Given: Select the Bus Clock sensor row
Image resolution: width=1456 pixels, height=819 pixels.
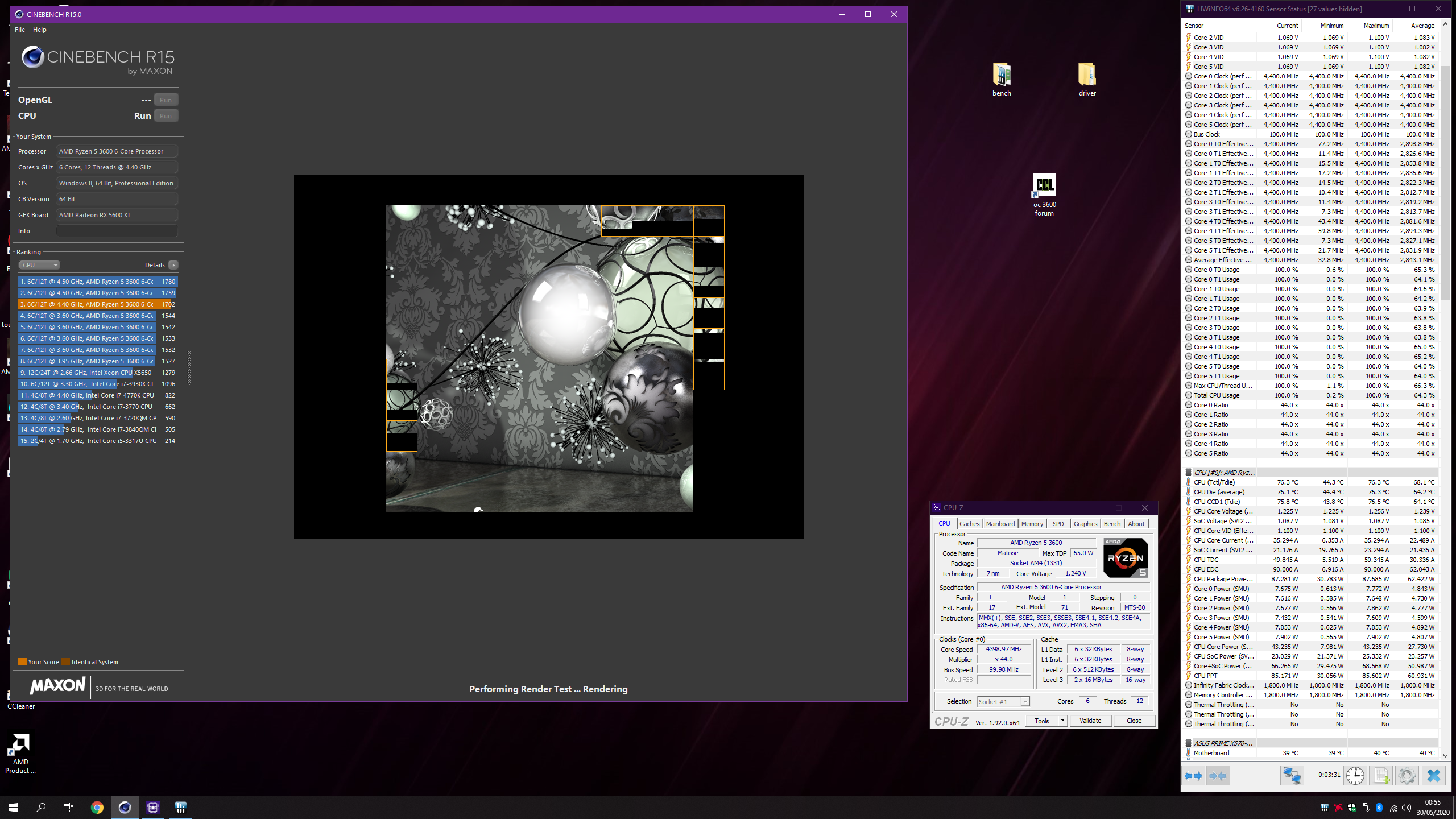Looking at the screenshot, I should click(1311, 134).
